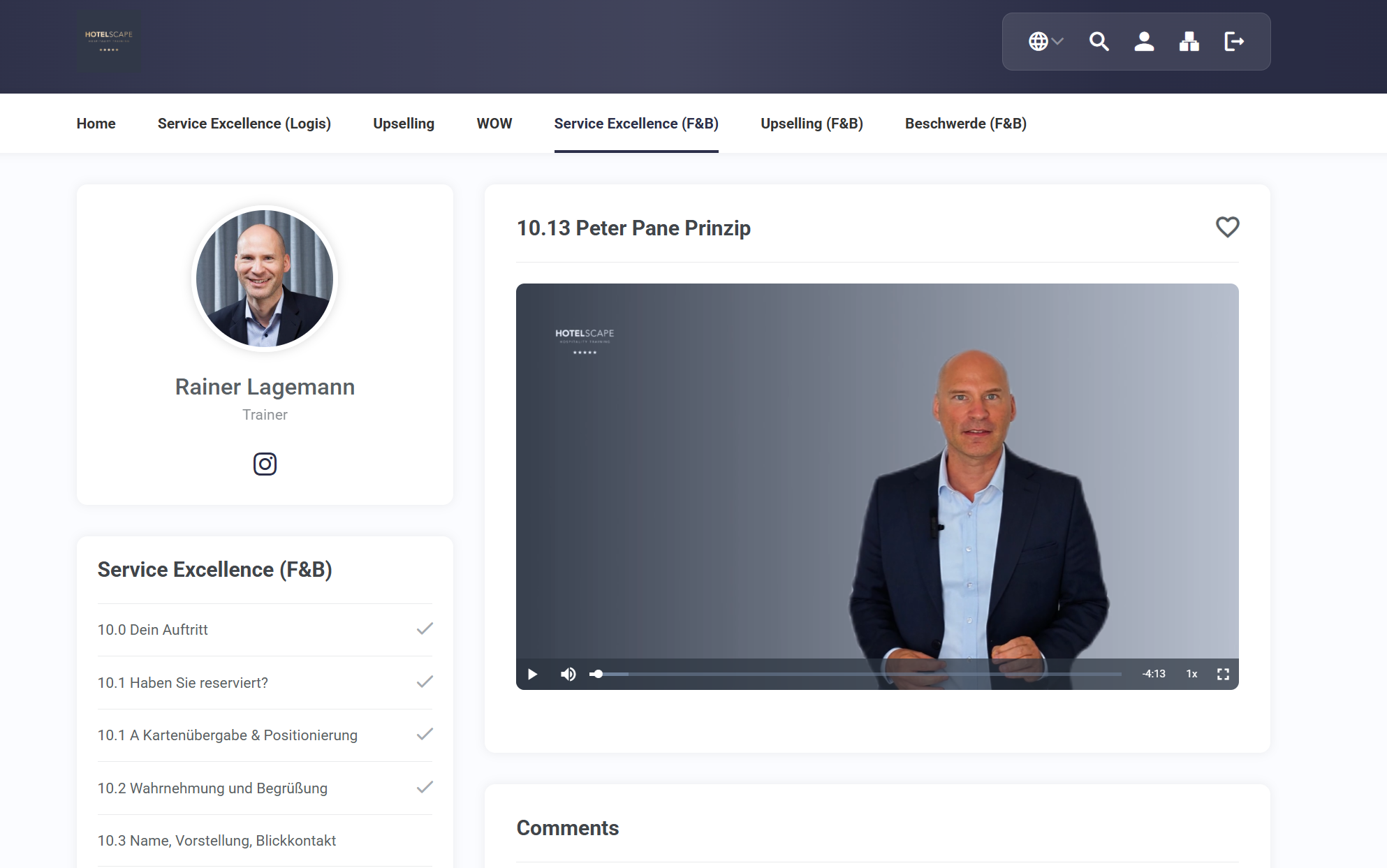The height and width of the screenshot is (868, 1387).
Task: Open lesson 10.1 Haben Sie reserviert?
Action: click(x=183, y=682)
